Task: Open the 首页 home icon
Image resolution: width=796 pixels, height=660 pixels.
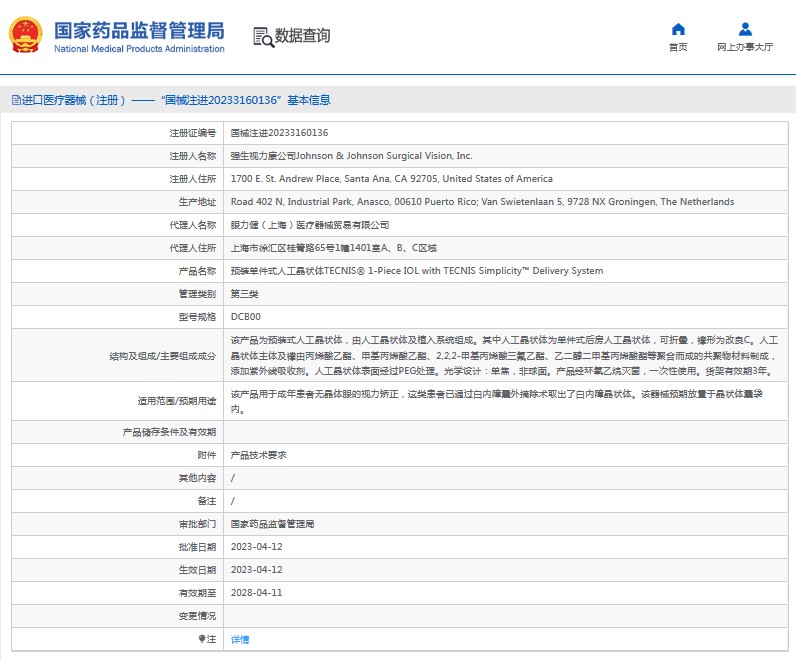Action: coord(678,29)
